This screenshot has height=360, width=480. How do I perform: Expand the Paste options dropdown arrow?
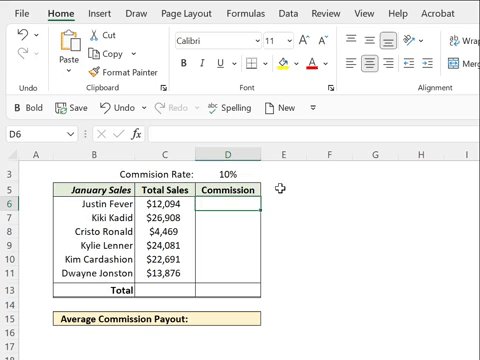click(x=69, y=71)
